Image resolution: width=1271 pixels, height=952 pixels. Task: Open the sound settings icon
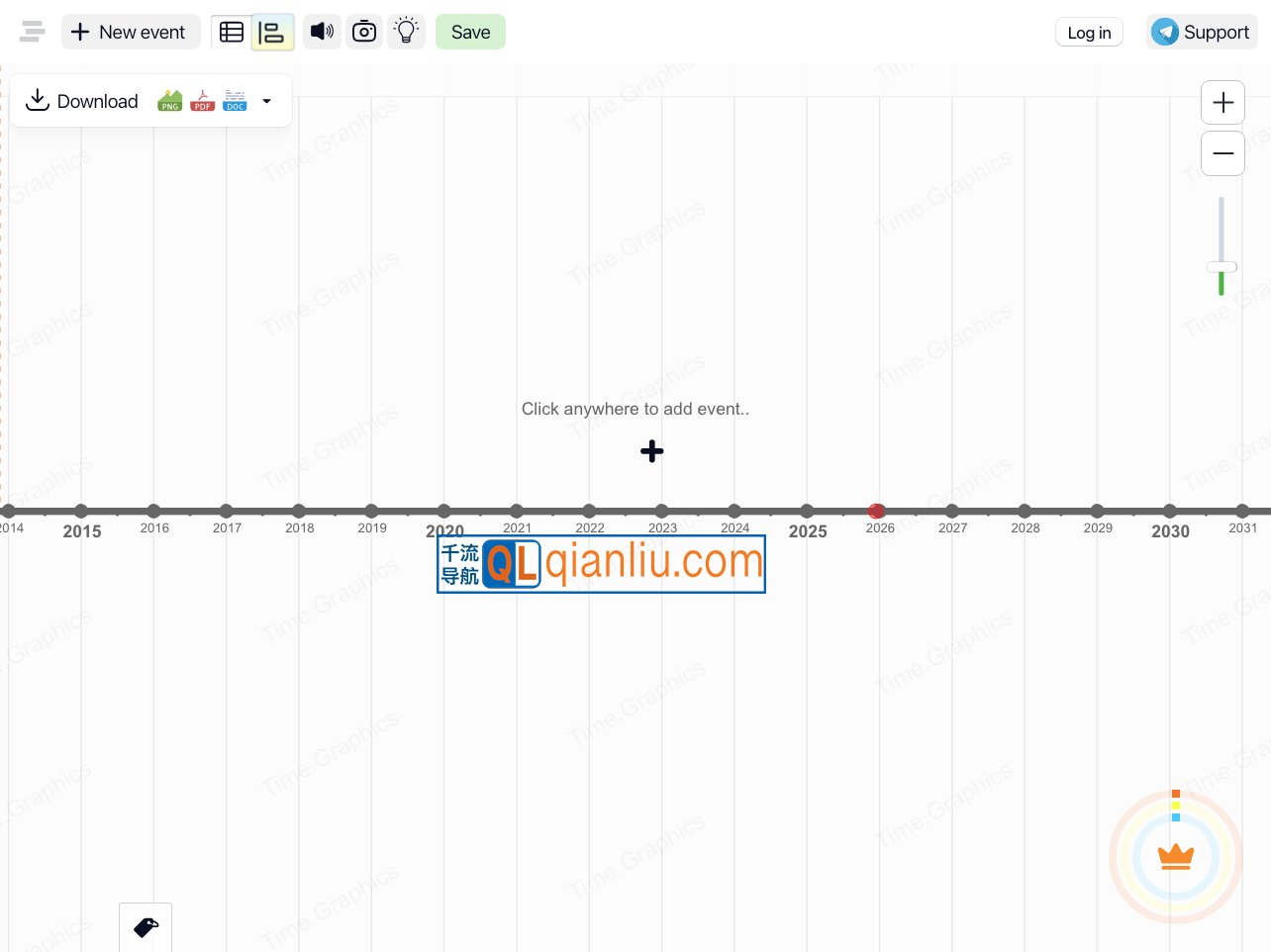pyautogui.click(x=322, y=32)
